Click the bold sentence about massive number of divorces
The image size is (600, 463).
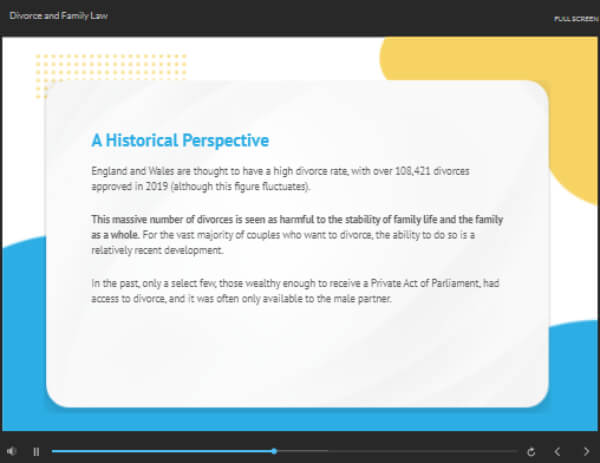point(290,218)
